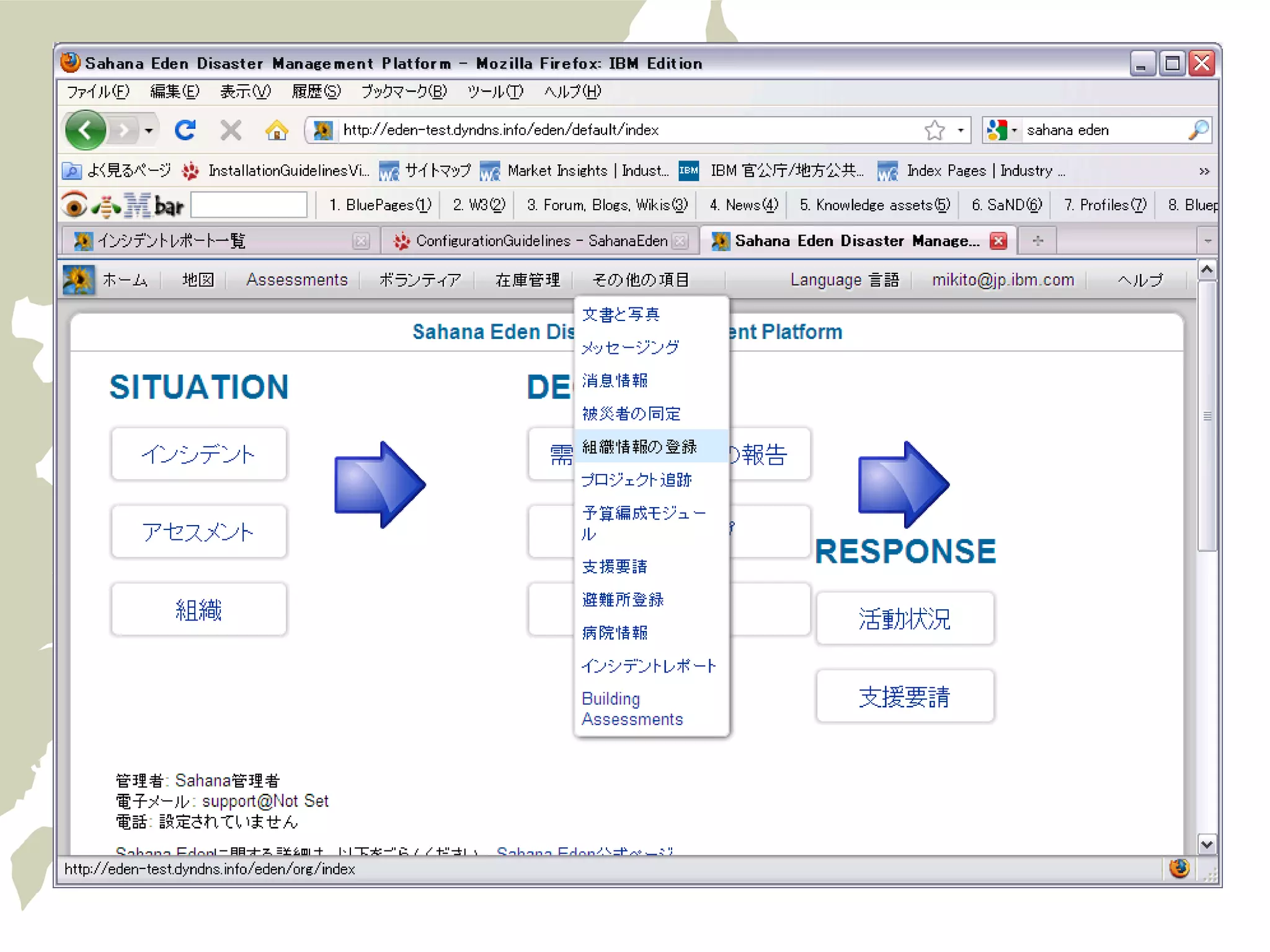
Task: Expand back-forward history dropdown arrow
Action: (149, 130)
